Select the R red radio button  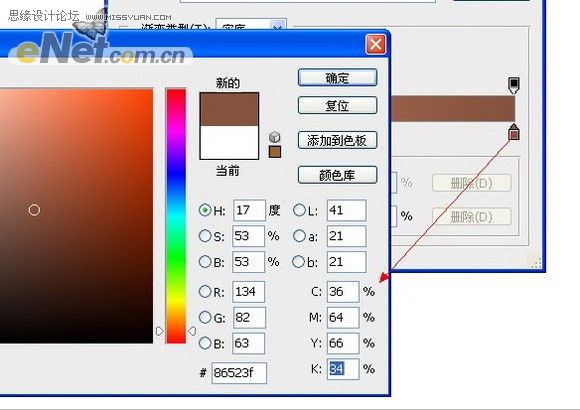coord(205,292)
